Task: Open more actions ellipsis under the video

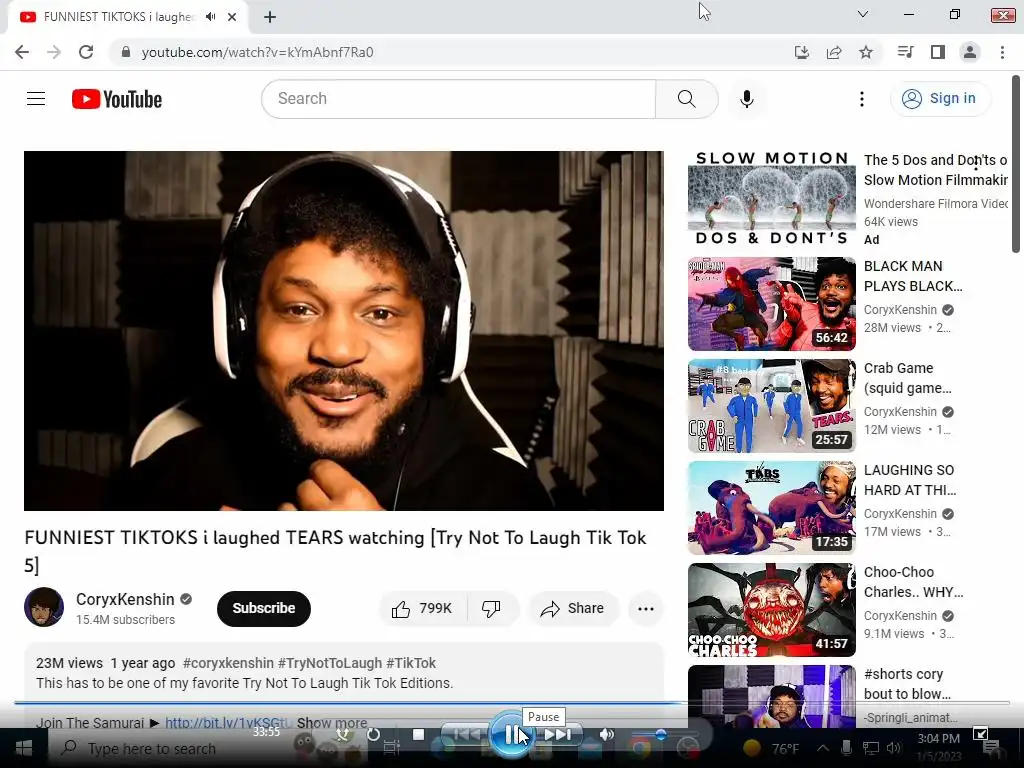Action: pyautogui.click(x=646, y=609)
